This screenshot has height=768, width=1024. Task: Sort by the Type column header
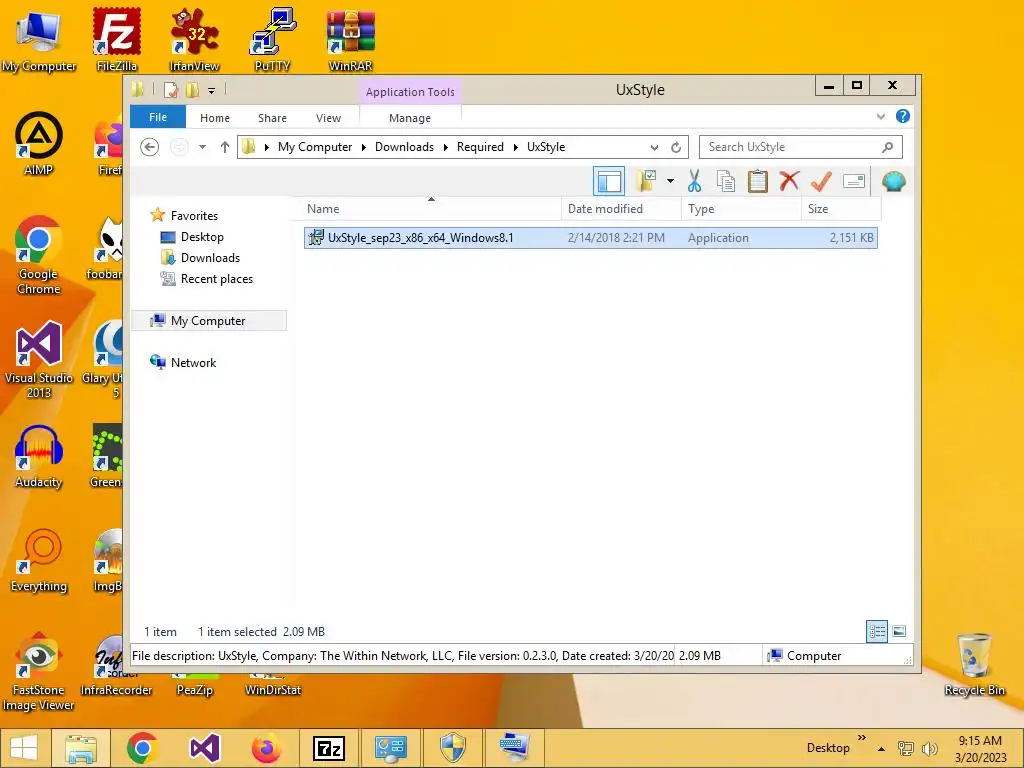pos(741,209)
